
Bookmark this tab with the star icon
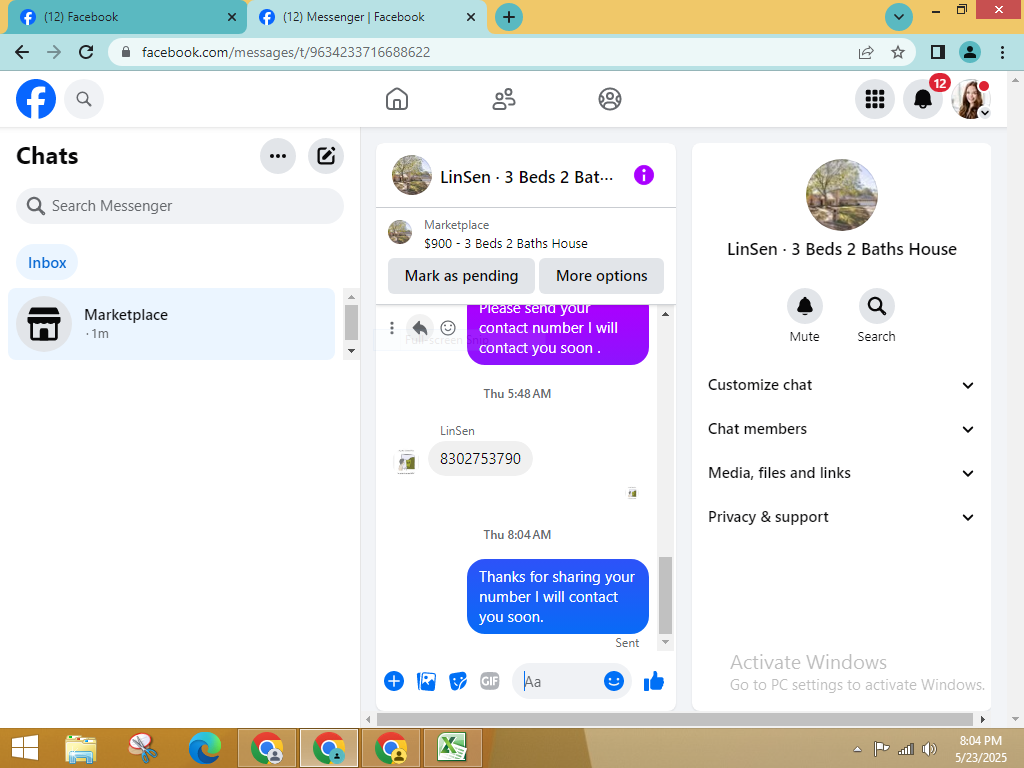pos(898,52)
